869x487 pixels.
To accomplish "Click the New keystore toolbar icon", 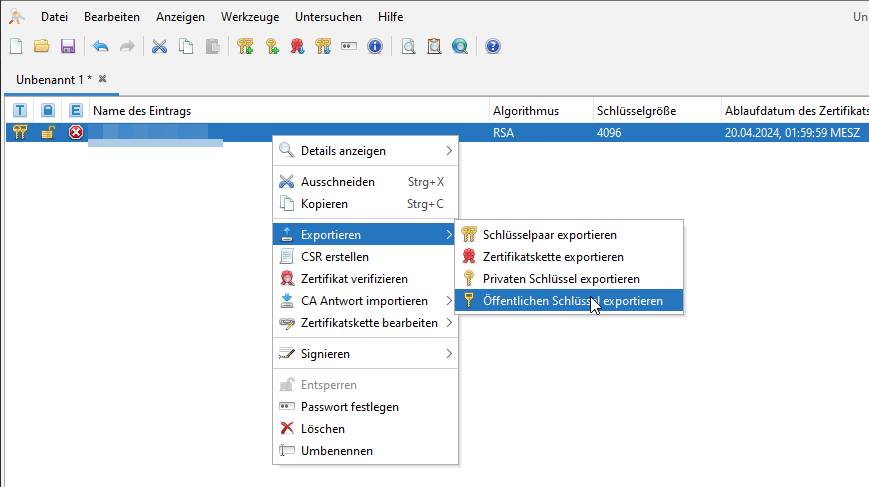I will tap(15, 46).
